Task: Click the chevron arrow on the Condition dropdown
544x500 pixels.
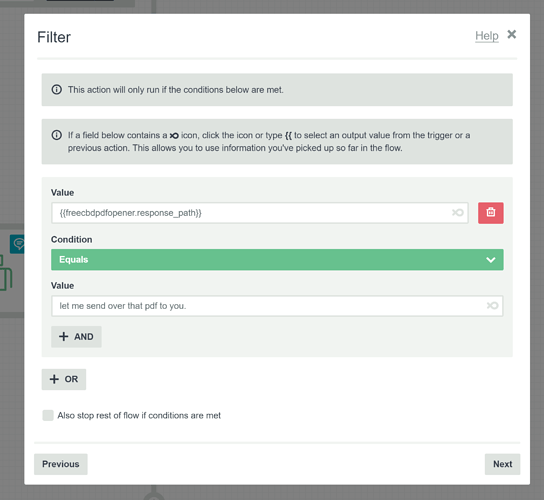Action: 491,260
